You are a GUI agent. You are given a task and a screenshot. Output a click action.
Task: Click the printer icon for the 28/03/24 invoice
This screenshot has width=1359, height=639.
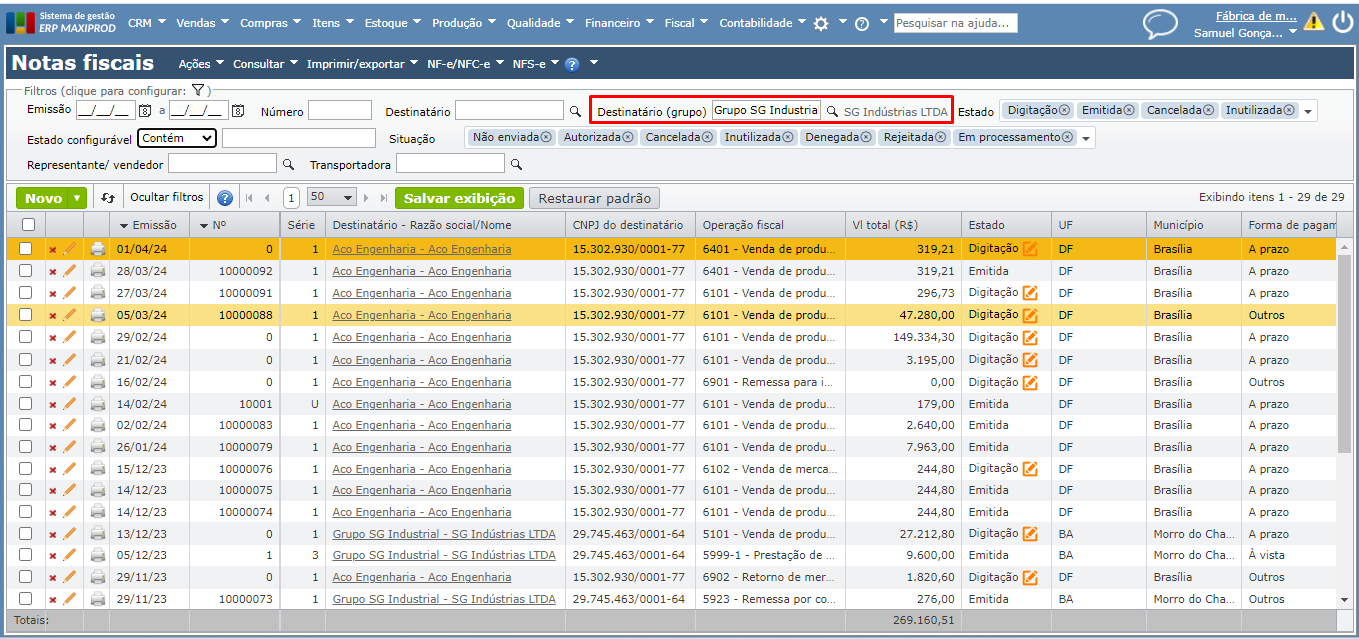point(98,271)
